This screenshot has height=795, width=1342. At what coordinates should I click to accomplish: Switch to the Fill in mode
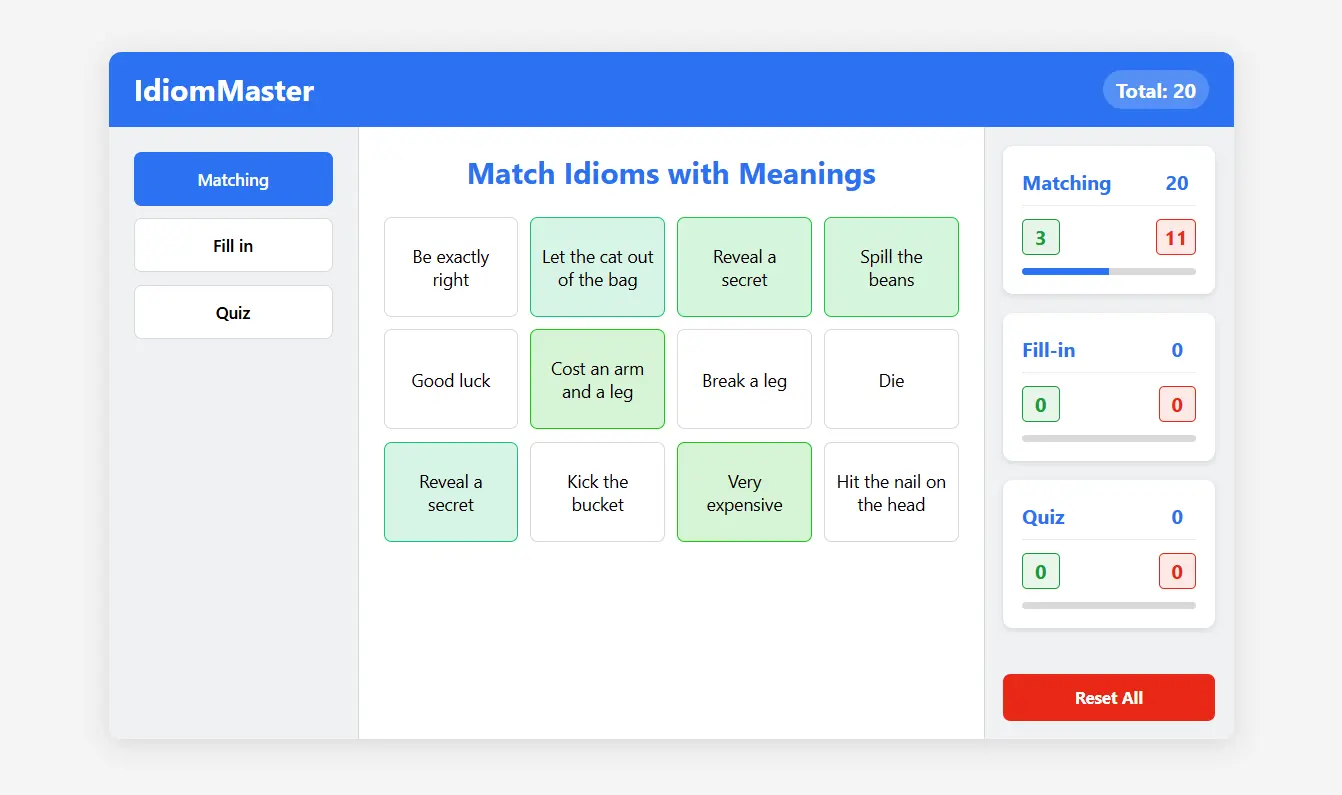233,246
